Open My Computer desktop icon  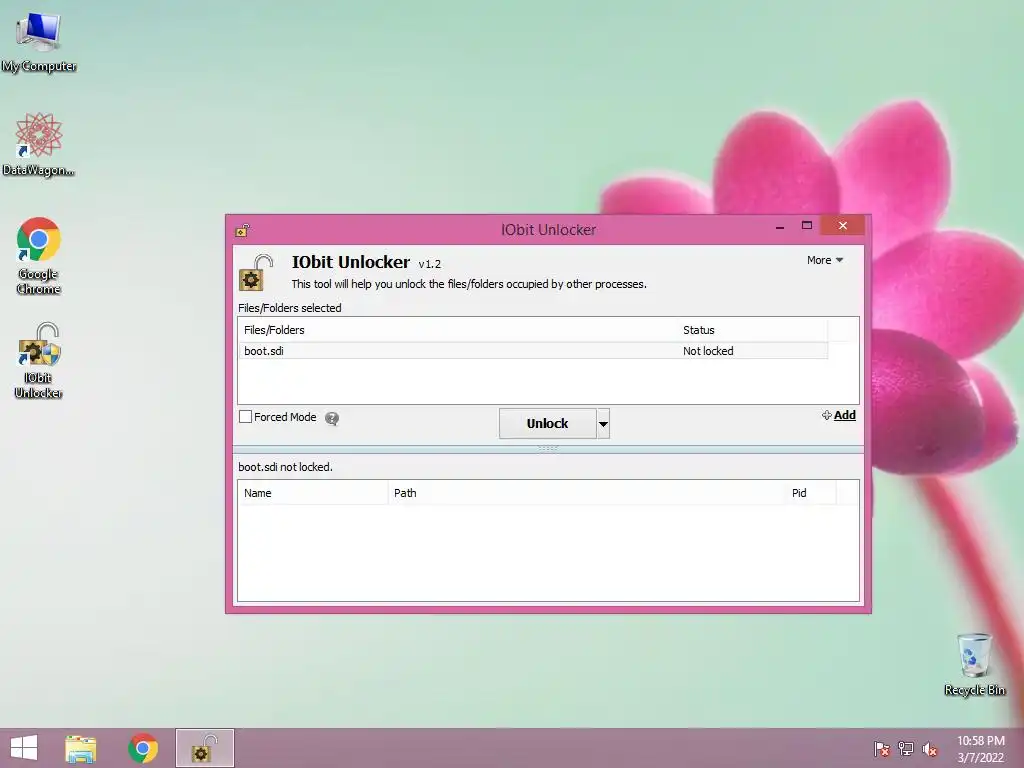(x=39, y=42)
